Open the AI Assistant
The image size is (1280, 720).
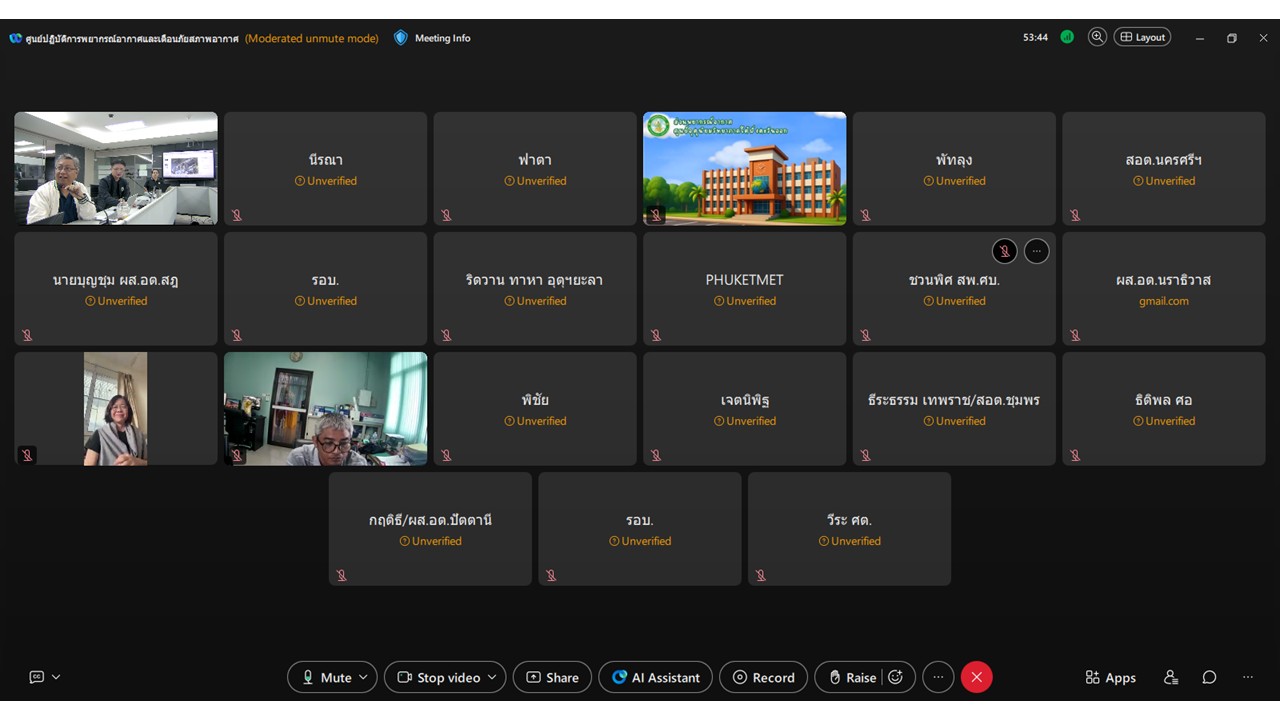[x=656, y=677]
